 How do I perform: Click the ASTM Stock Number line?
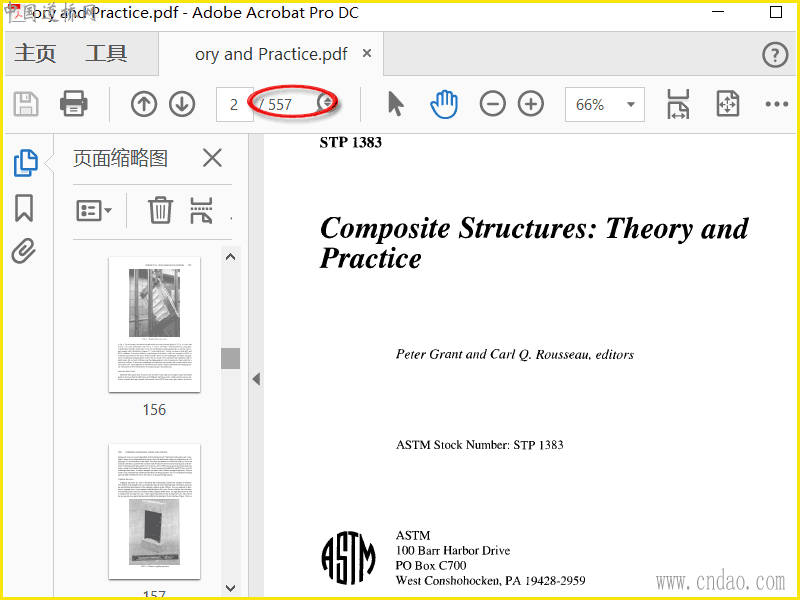click(480, 445)
